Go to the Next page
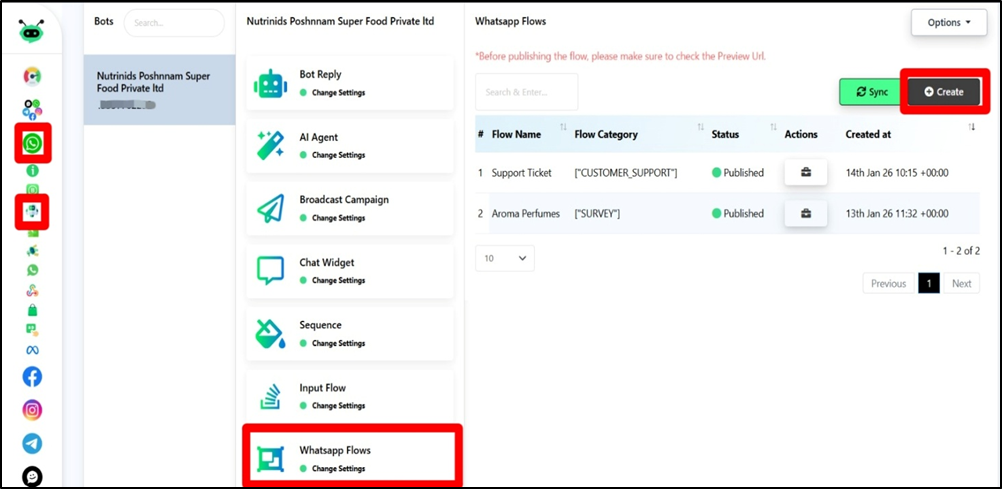1002x489 pixels. click(960, 283)
